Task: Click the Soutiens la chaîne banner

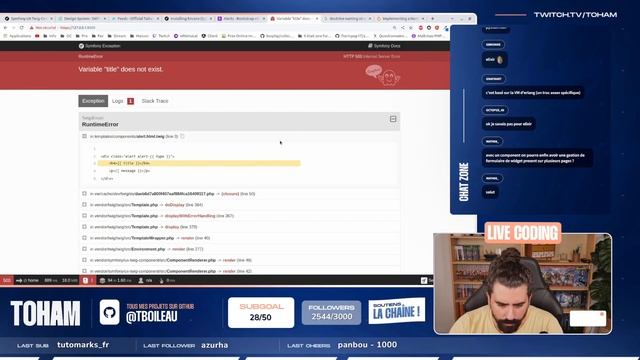Action: [x=397, y=311]
